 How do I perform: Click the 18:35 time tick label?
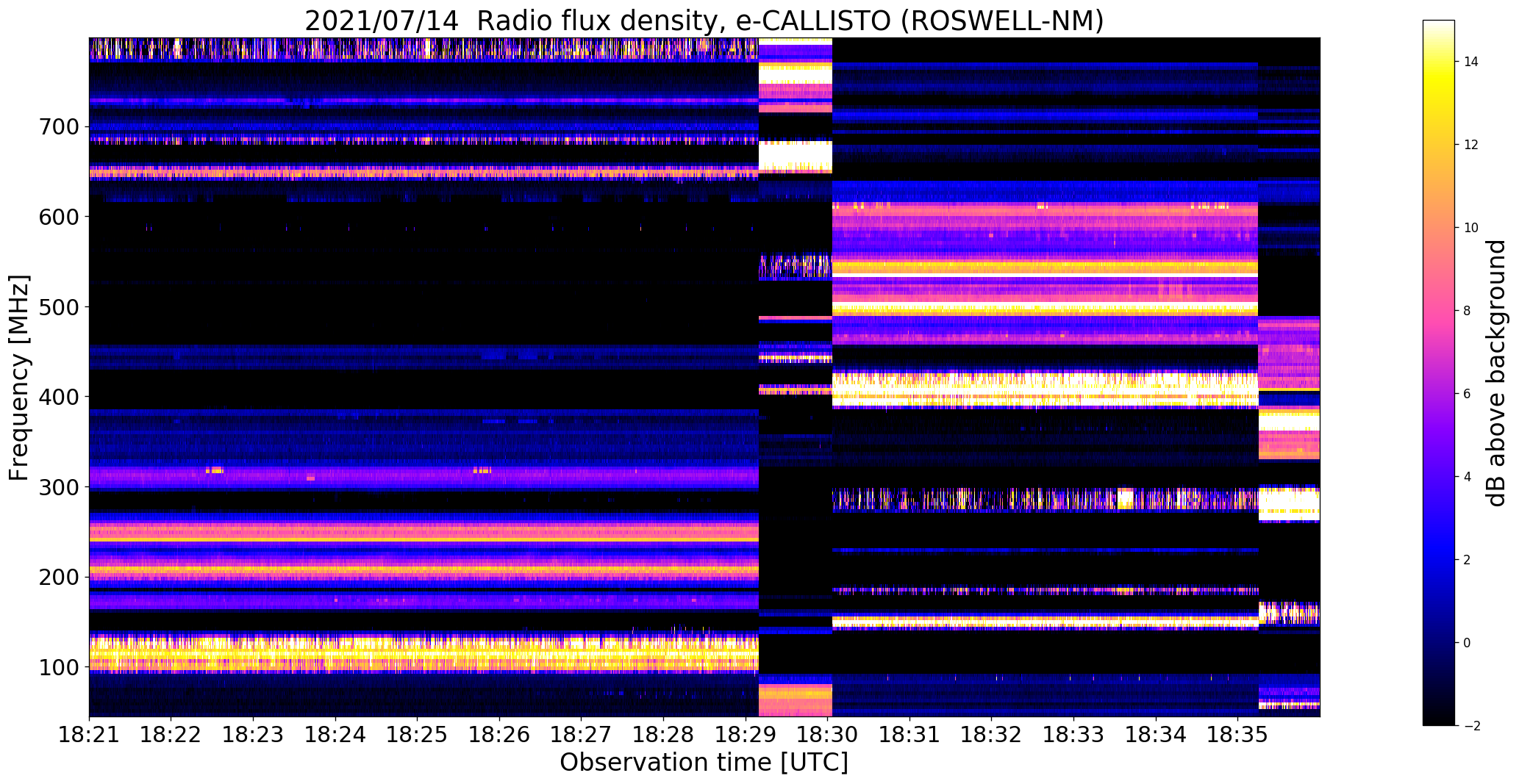(1238, 735)
